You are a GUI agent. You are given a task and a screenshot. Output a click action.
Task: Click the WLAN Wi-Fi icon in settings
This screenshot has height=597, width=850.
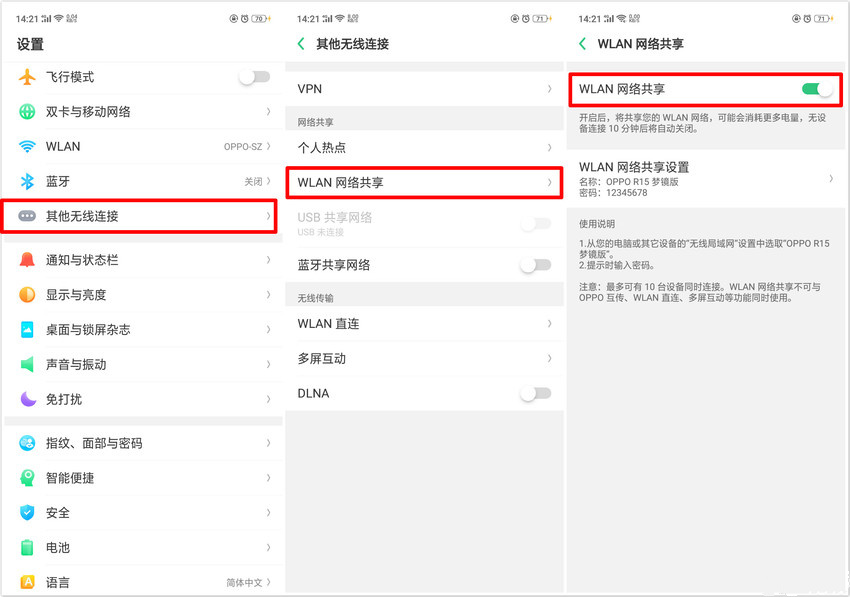click(x=27, y=146)
